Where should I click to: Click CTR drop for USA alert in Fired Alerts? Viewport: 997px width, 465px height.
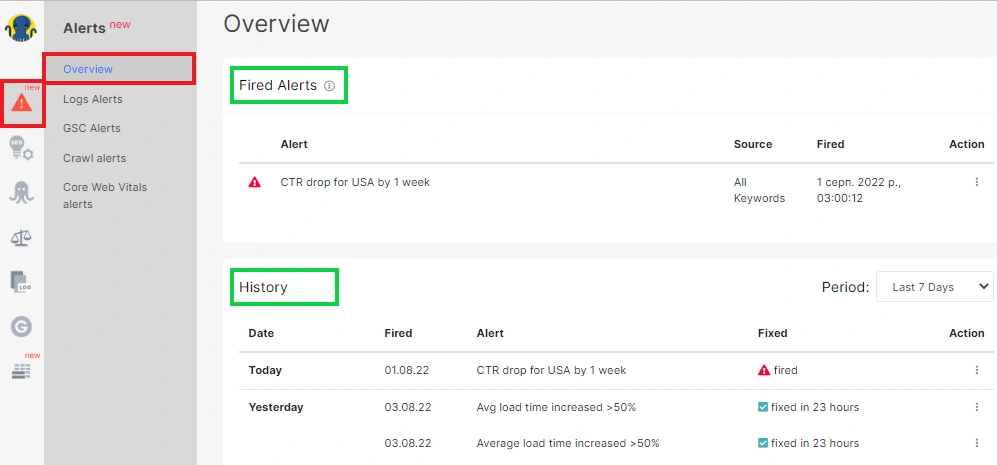coord(355,182)
